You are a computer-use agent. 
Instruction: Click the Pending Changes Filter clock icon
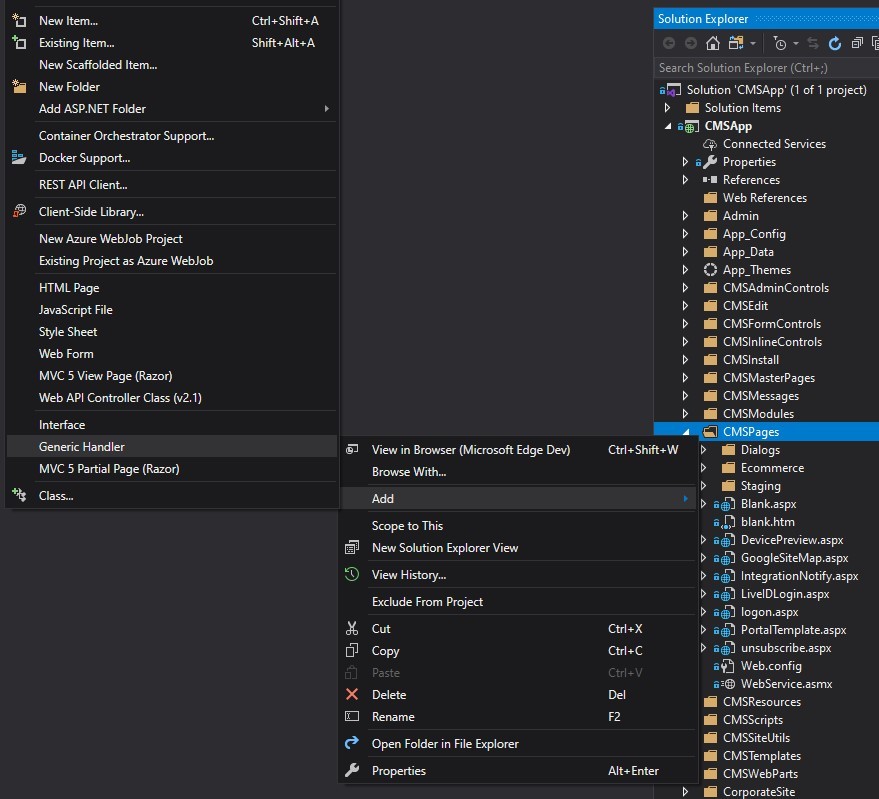coord(780,43)
